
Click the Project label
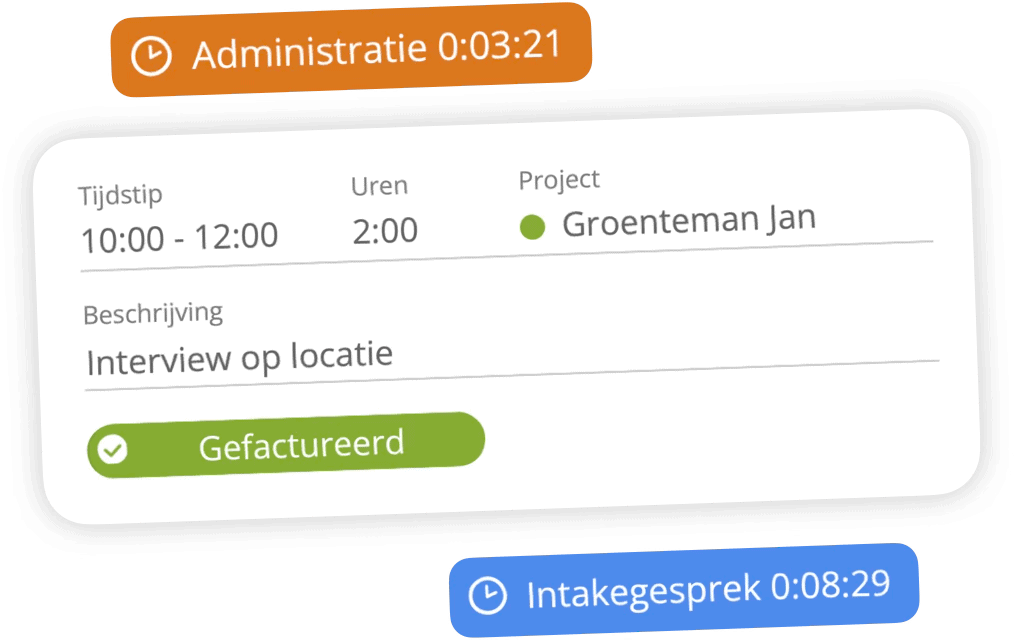point(559,180)
